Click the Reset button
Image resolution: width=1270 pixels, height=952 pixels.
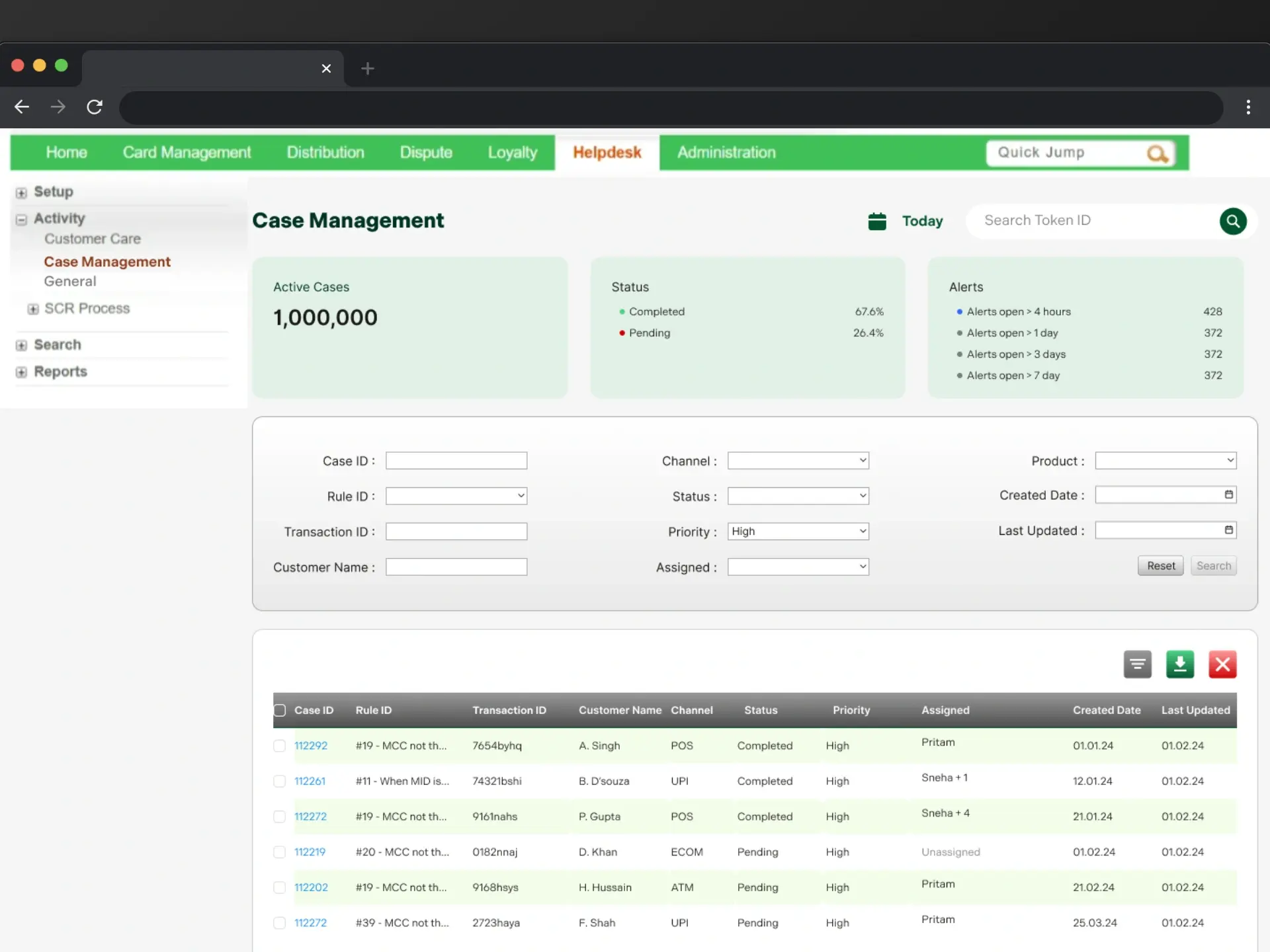pos(1161,566)
